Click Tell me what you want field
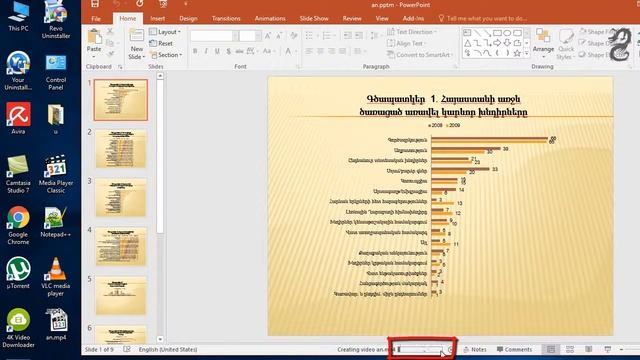 point(482,19)
